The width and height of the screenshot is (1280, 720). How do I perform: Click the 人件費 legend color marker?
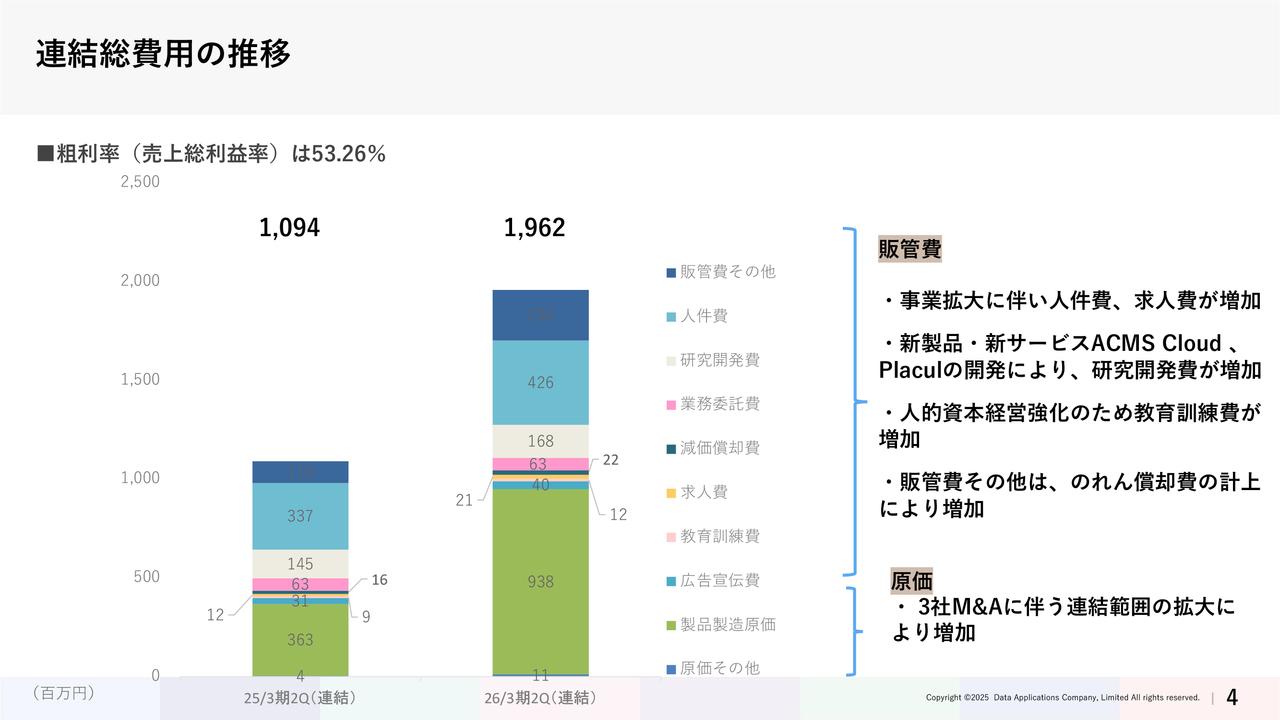pos(671,317)
